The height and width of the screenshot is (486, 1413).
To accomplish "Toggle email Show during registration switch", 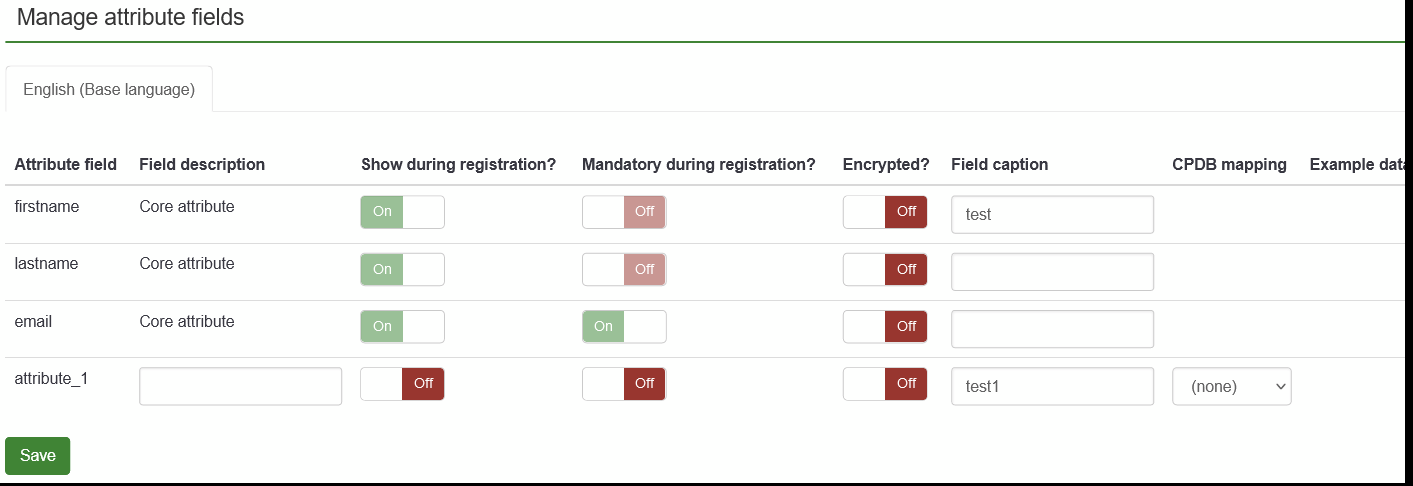I will pyautogui.click(x=402, y=326).
